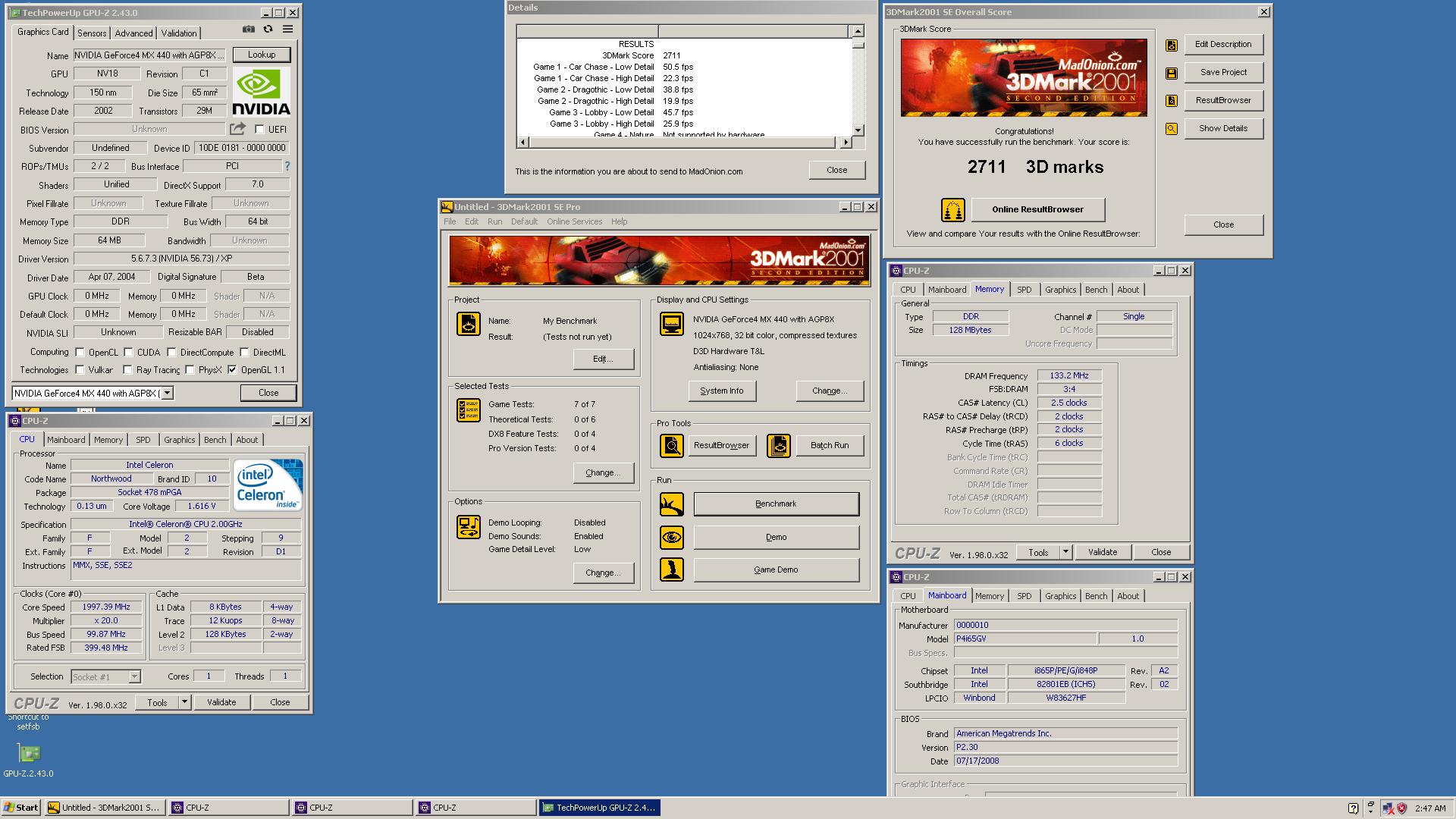
Task: Click Online ResultBrowser button
Action: point(1037,209)
